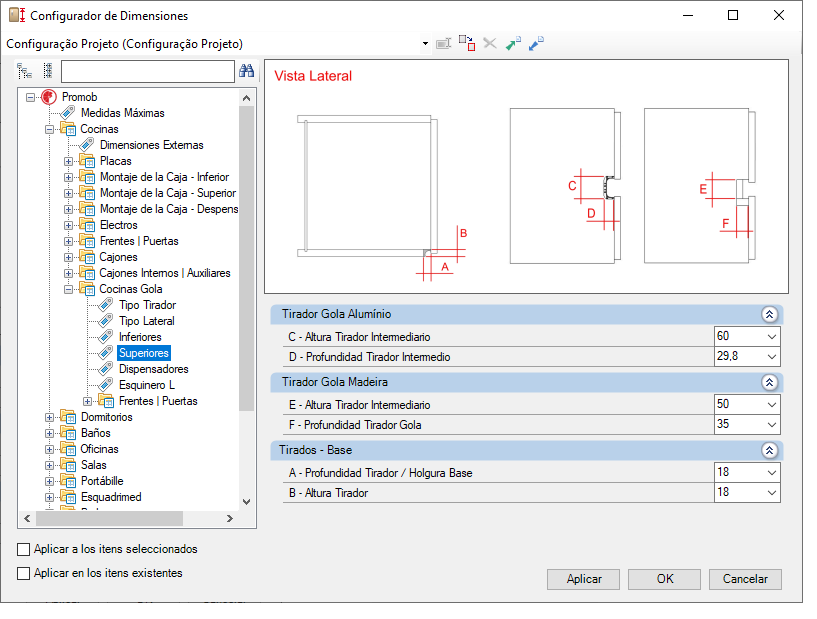Click the Placas folder icon
817x619 pixels.
(x=87, y=161)
